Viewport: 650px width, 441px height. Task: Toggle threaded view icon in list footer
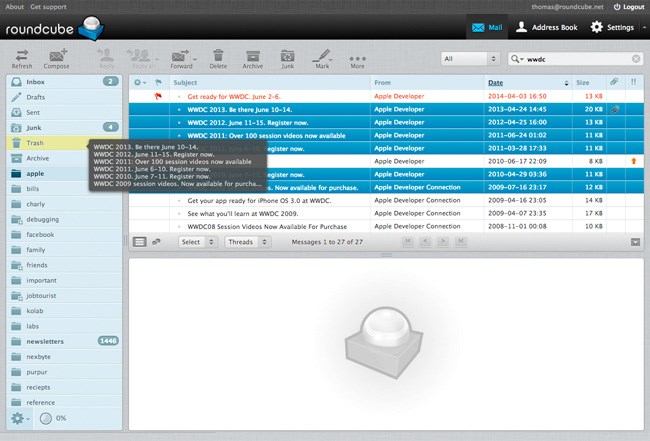click(156, 242)
